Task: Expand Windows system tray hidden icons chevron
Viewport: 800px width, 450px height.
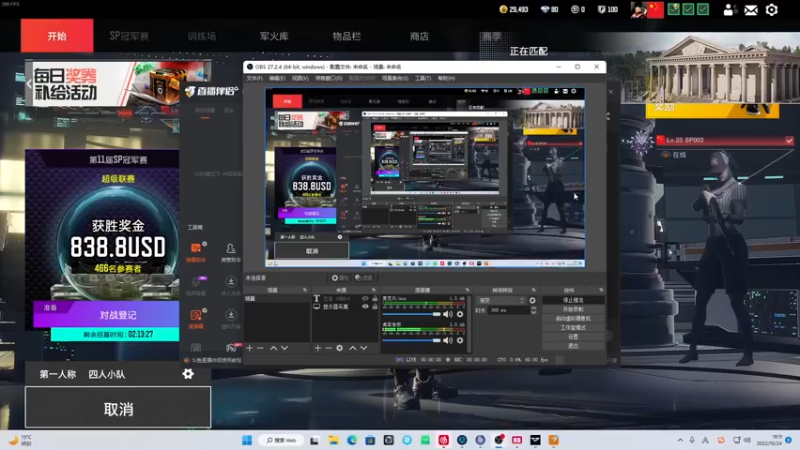Action: (680, 440)
